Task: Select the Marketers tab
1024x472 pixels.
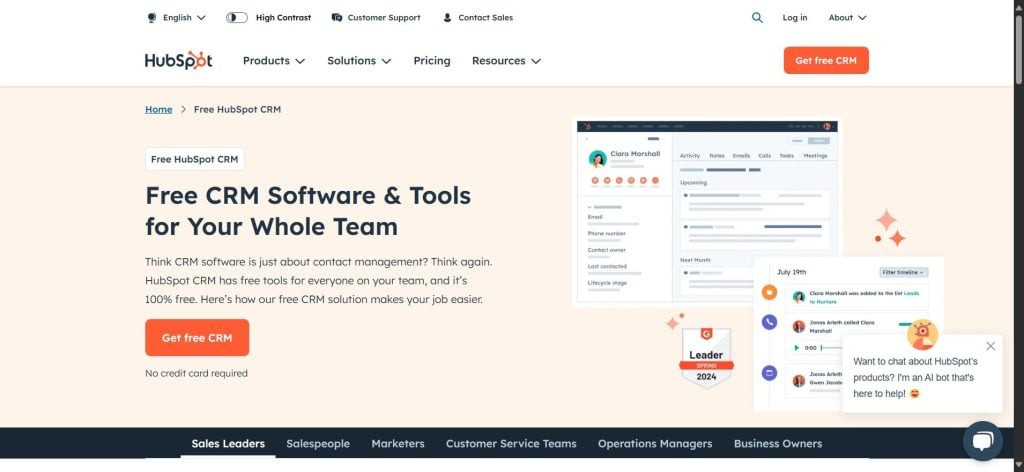Action: [397, 444]
